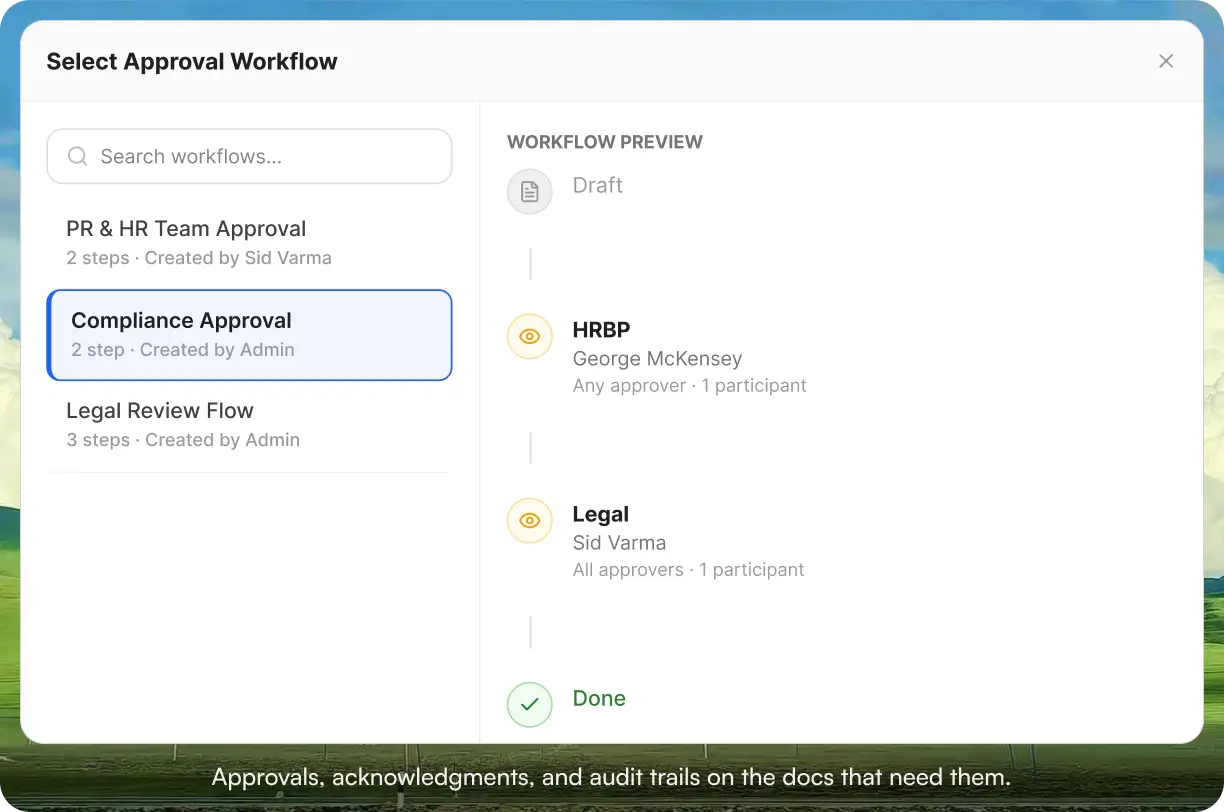This screenshot has height=812, width=1224.
Task: Click the HRBP step title
Action: pyautogui.click(x=601, y=330)
